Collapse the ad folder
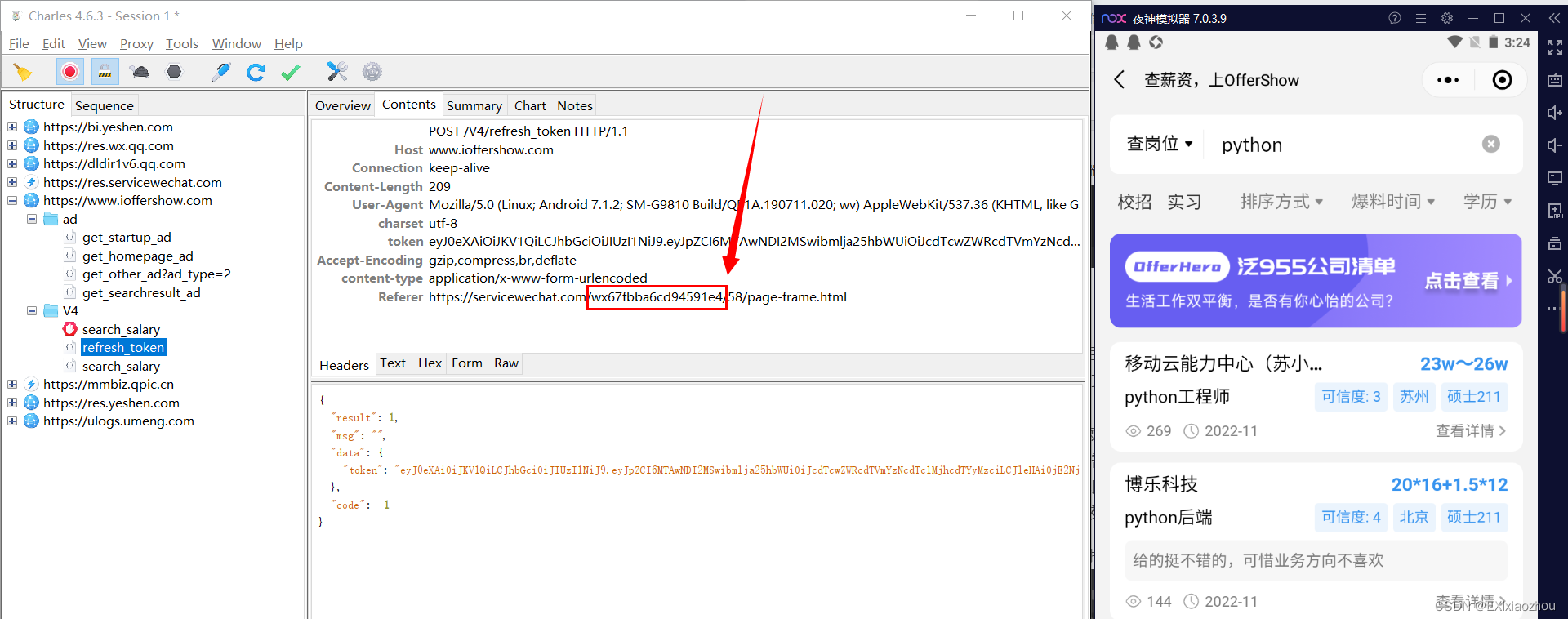Viewport: 1568px width, 619px height. coord(32,219)
